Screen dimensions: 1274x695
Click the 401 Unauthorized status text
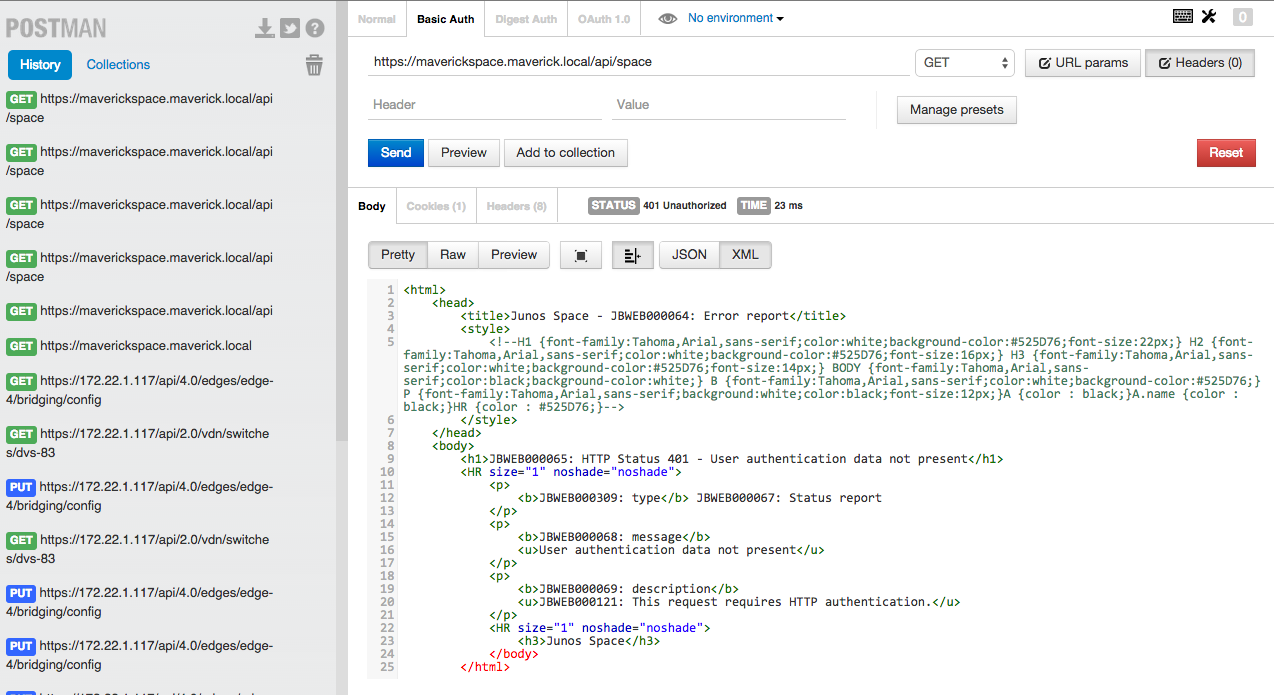pyautogui.click(x=685, y=206)
